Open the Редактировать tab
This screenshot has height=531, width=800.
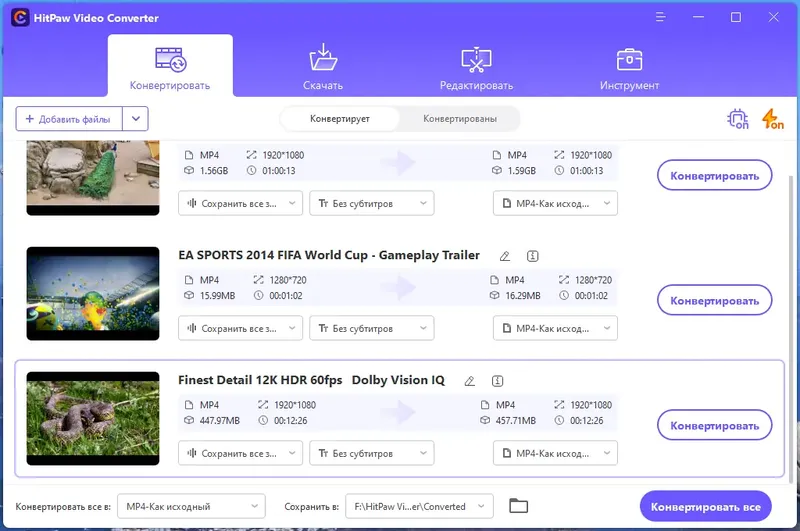point(476,66)
